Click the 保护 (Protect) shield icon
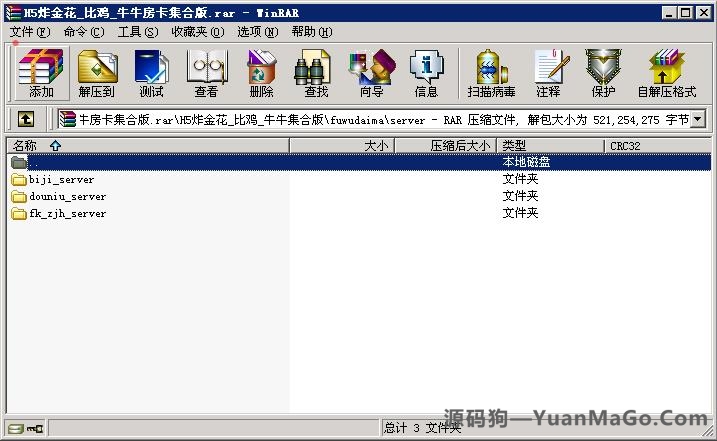This screenshot has height=441, width=717. click(603, 73)
